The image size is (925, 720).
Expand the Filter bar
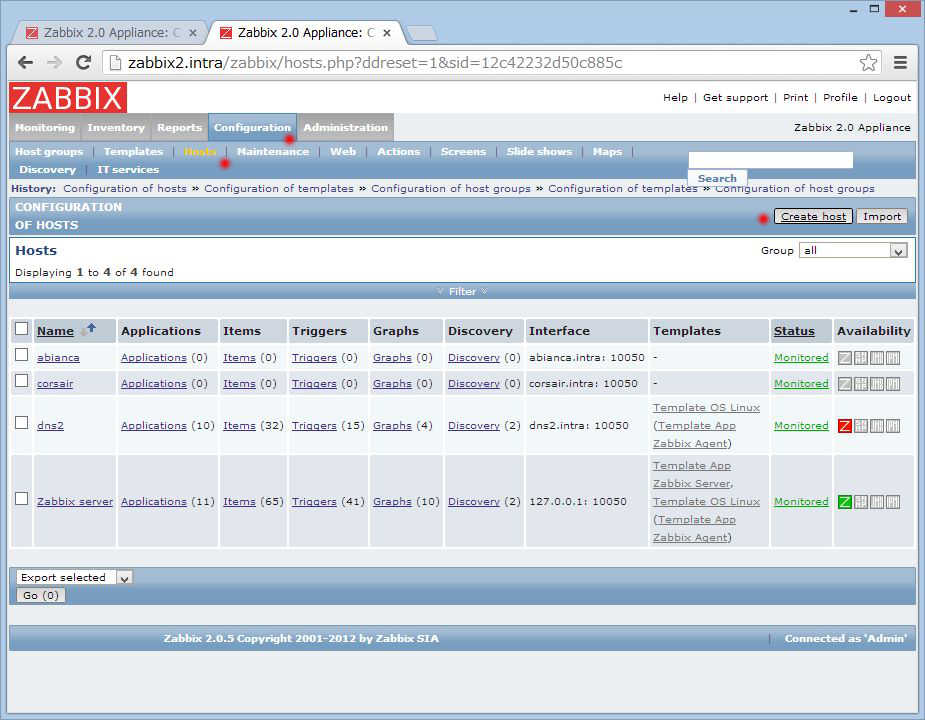(462, 292)
